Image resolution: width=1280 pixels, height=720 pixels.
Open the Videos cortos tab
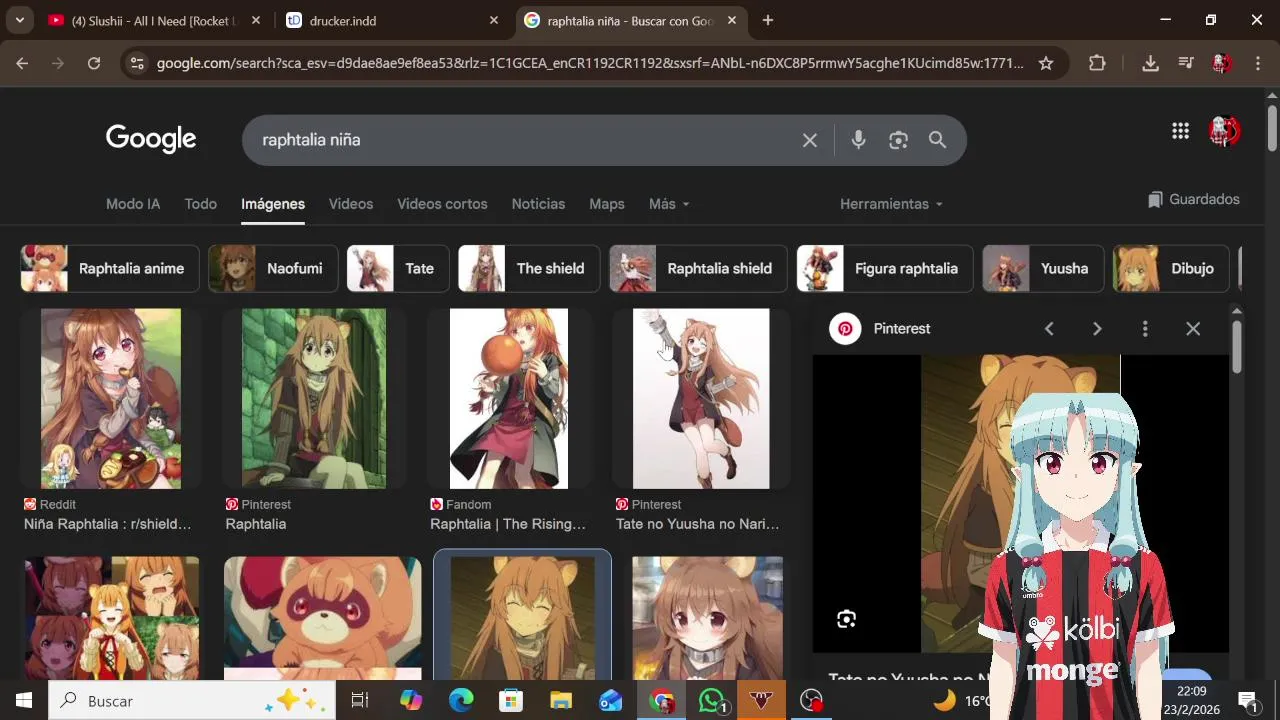point(442,204)
